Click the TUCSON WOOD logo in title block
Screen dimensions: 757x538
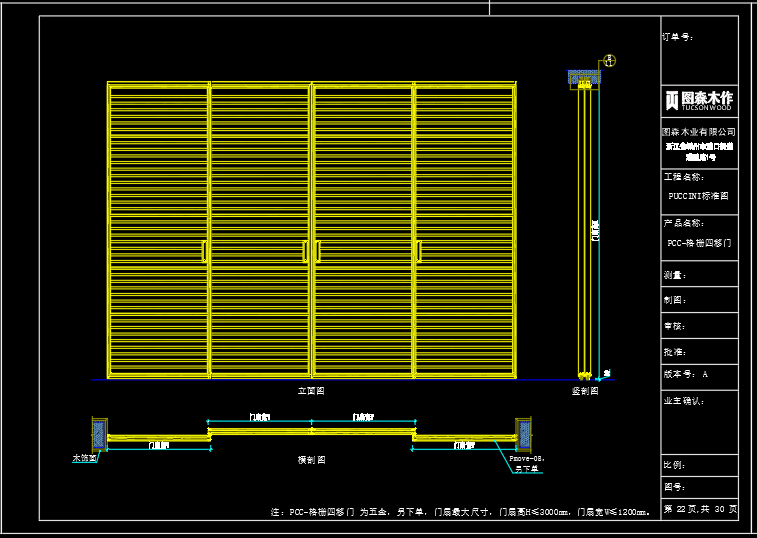699,98
